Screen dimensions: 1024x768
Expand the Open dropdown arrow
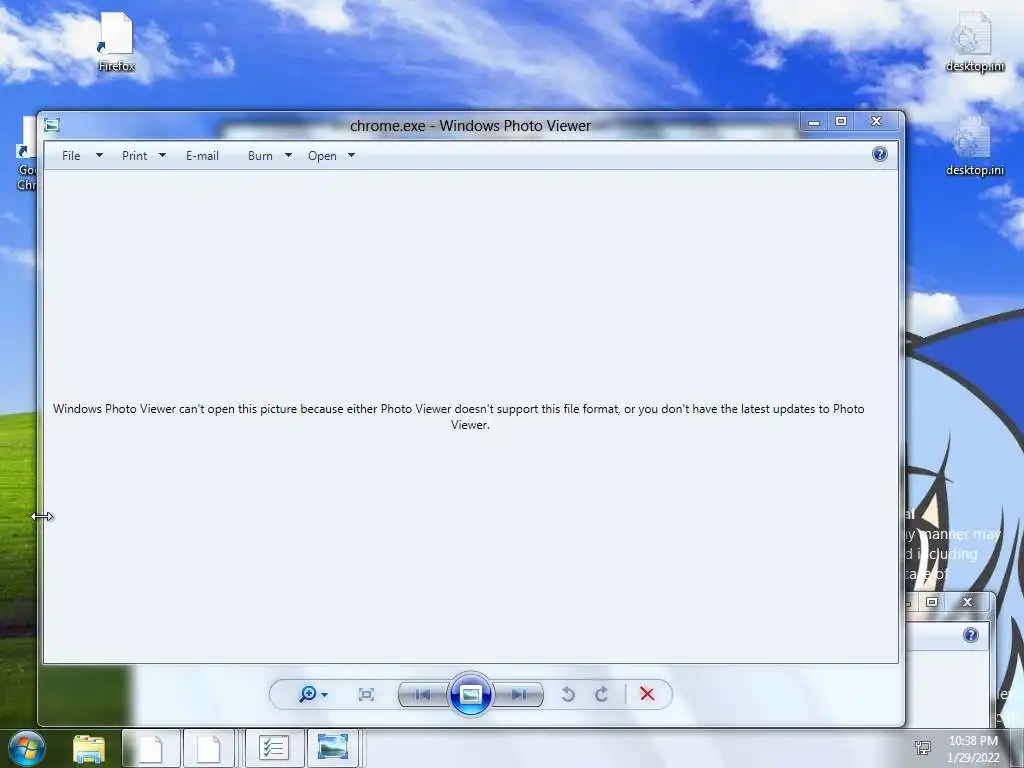click(351, 155)
